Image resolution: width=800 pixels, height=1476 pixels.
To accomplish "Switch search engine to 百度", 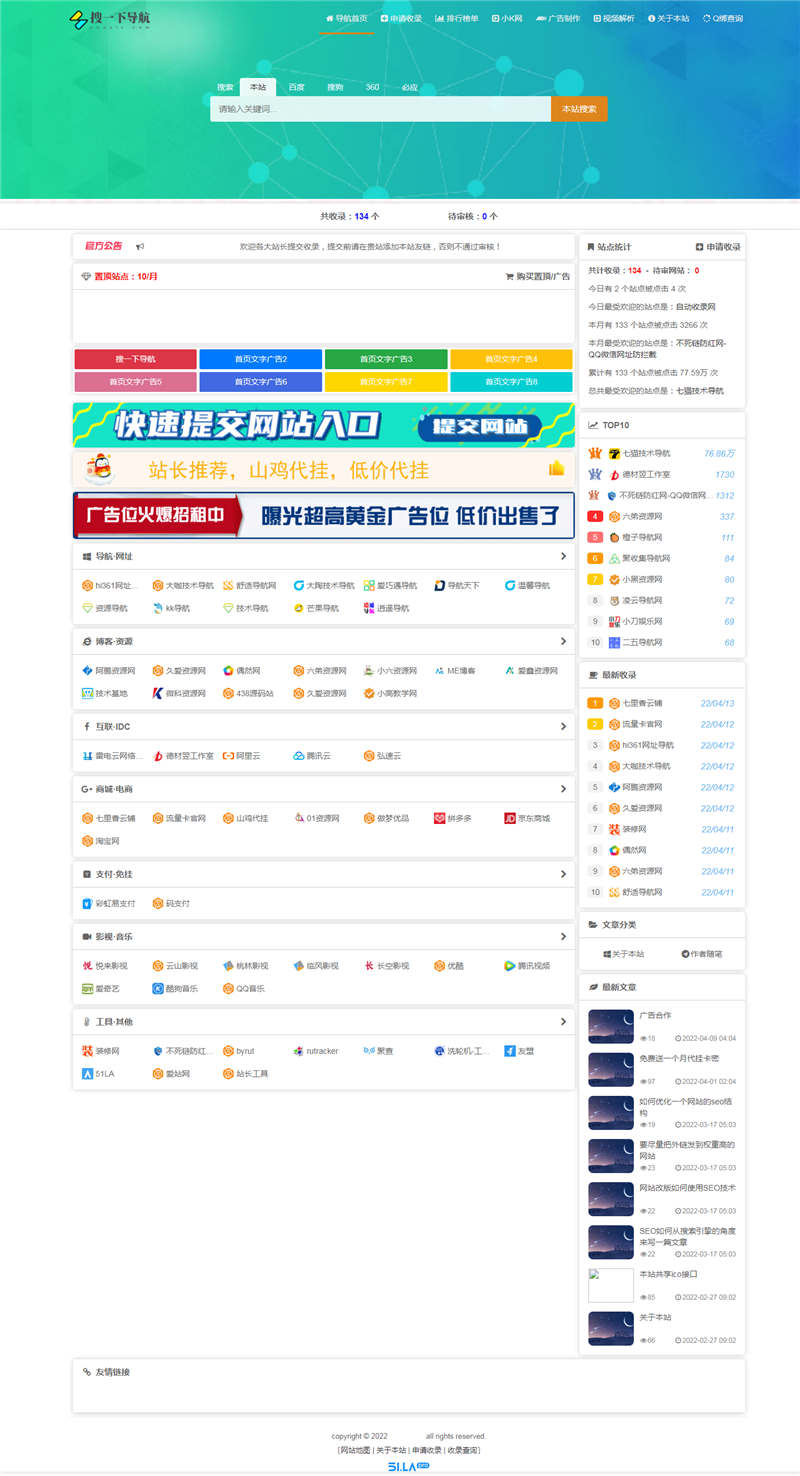I will pyautogui.click(x=295, y=87).
